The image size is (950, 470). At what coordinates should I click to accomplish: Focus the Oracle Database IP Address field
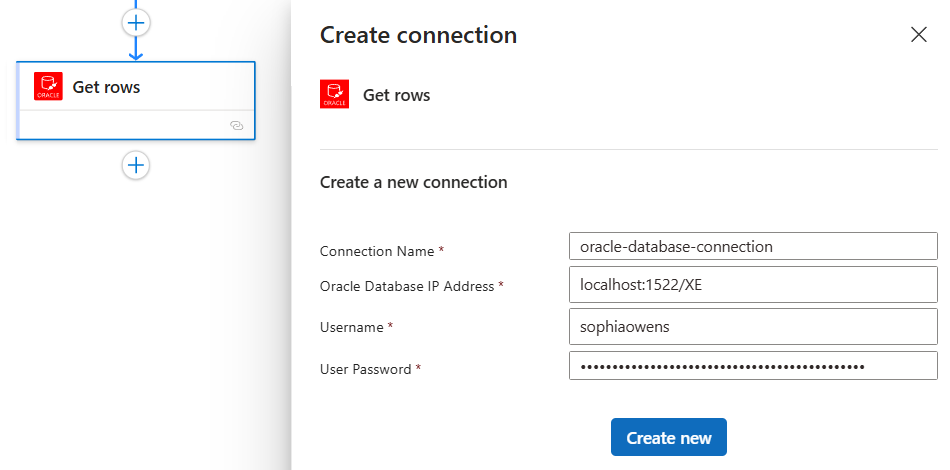(x=753, y=285)
